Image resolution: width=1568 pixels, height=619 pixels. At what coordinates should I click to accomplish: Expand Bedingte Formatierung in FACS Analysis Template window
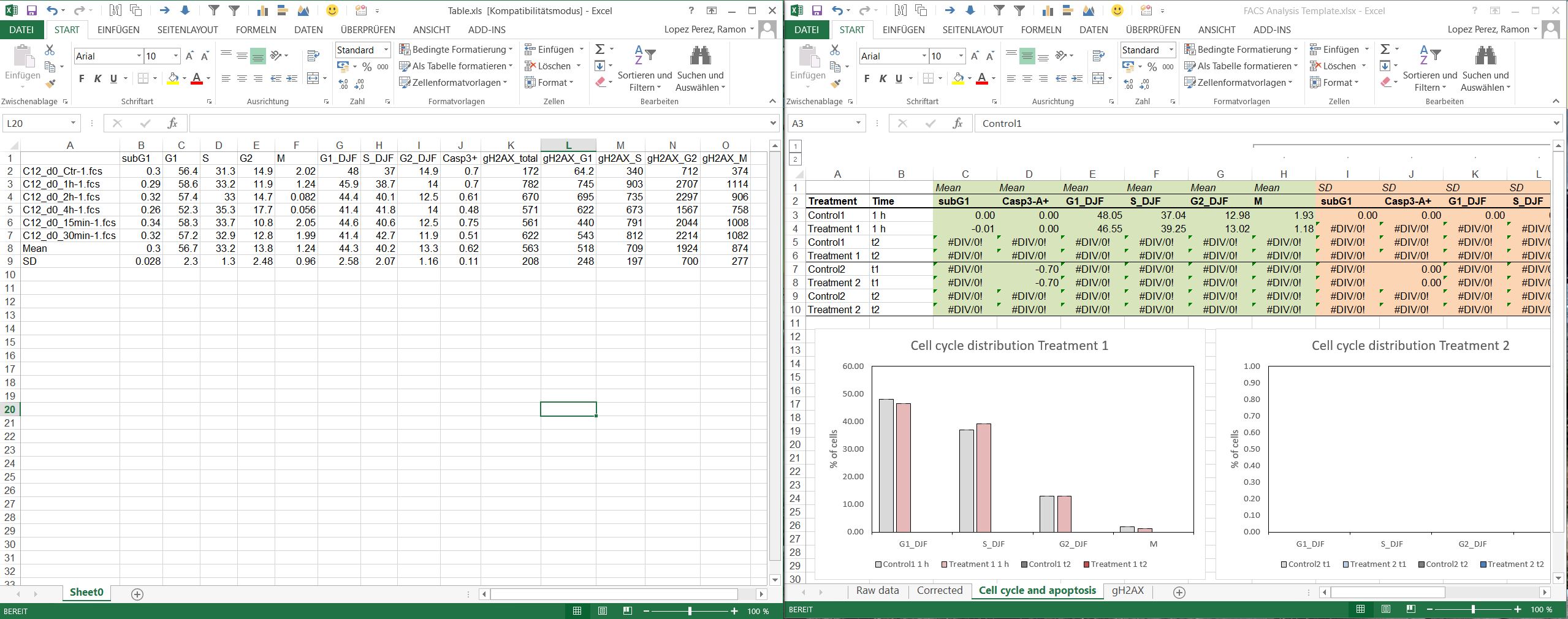pyautogui.click(x=1241, y=49)
